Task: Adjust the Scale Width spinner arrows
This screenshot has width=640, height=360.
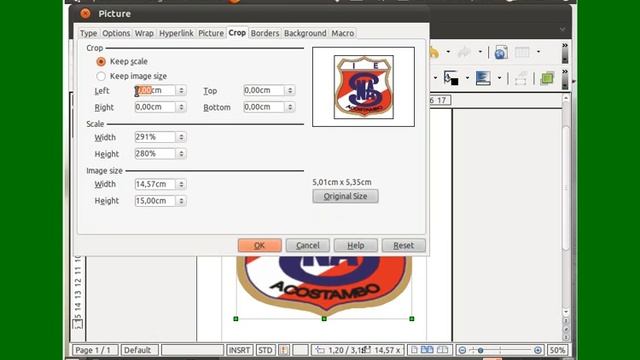Action: pyautogui.click(x=181, y=137)
